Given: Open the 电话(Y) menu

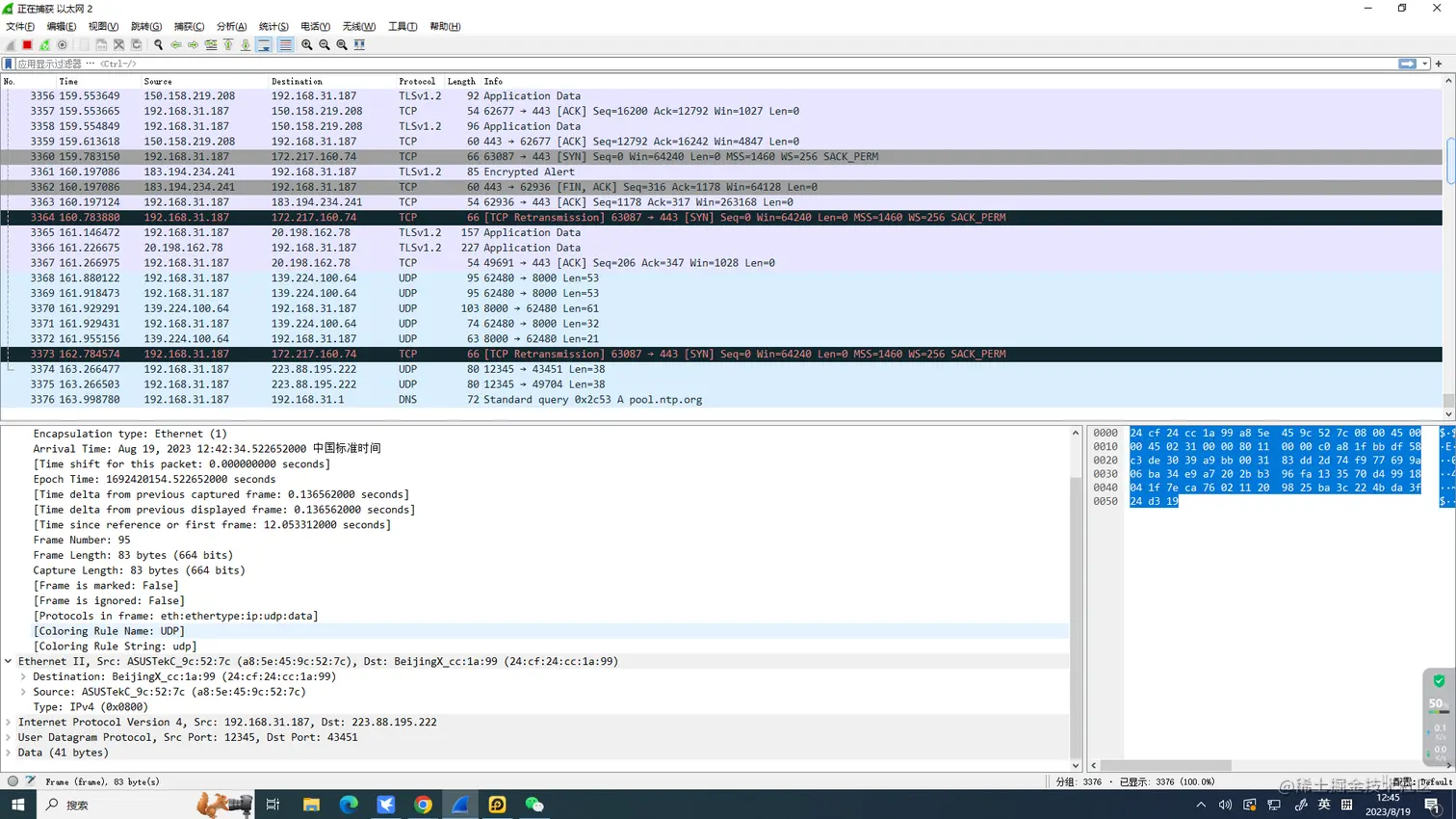Looking at the screenshot, I should [x=315, y=26].
